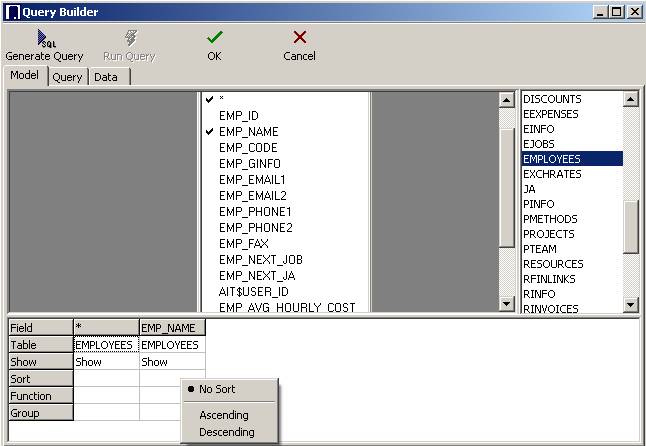Image resolution: width=646 pixels, height=446 pixels.
Task: Switch to the Query tab
Action: point(67,77)
